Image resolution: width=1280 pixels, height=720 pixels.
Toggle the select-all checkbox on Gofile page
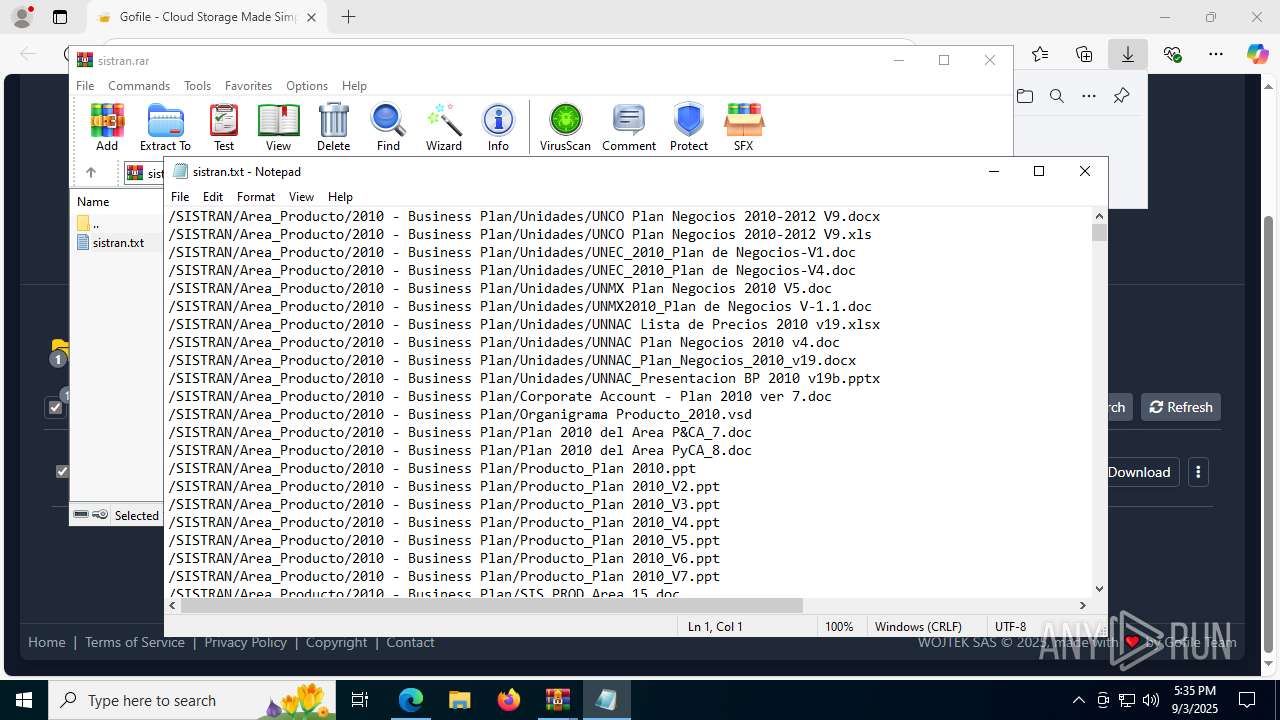[55, 407]
